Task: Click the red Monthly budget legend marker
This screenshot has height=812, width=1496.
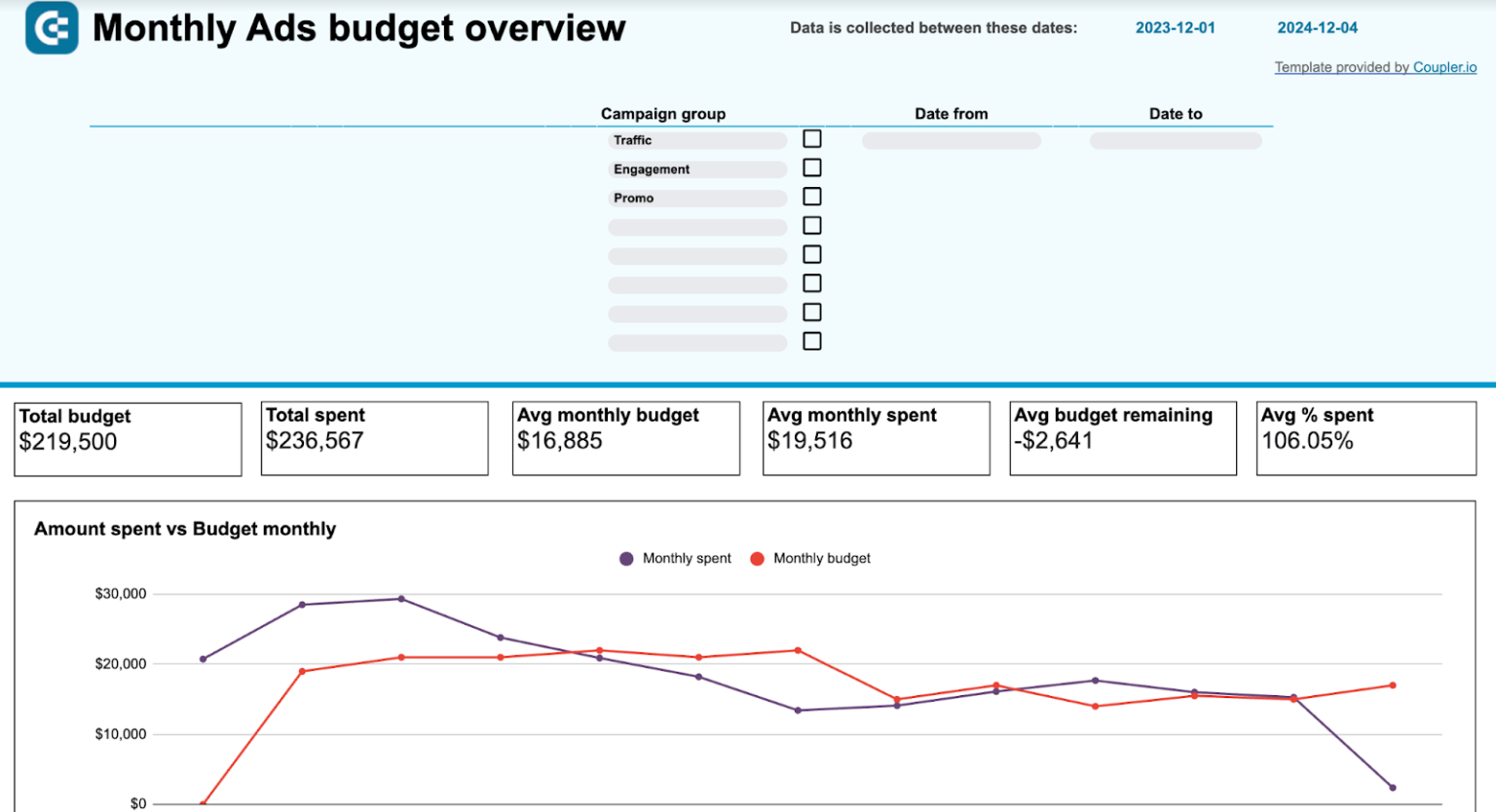Action: click(x=759, y=558)
